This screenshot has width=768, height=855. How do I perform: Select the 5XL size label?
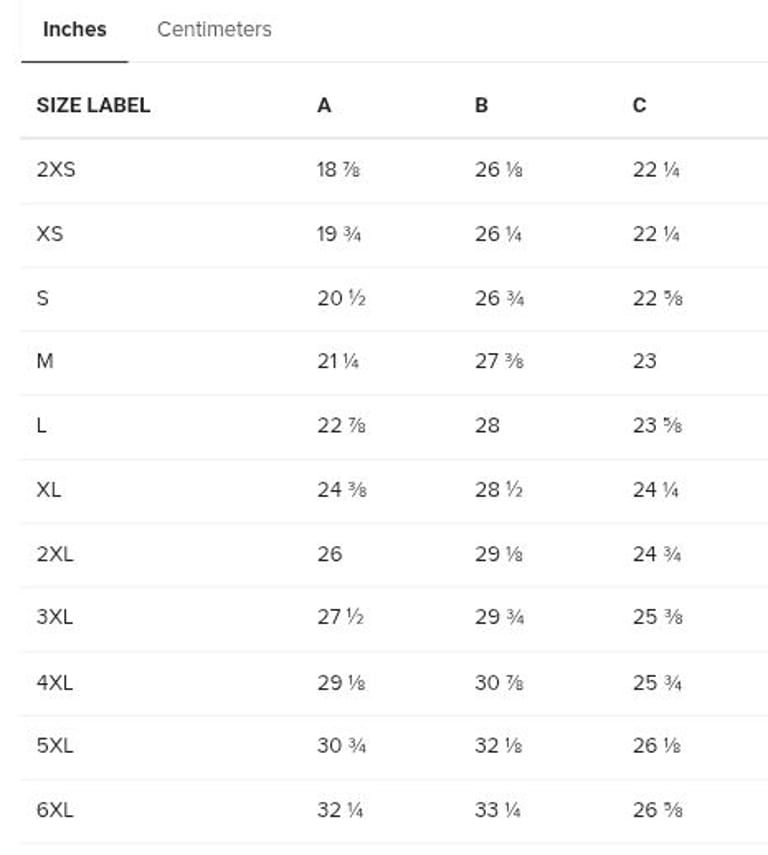click(55, 745)
